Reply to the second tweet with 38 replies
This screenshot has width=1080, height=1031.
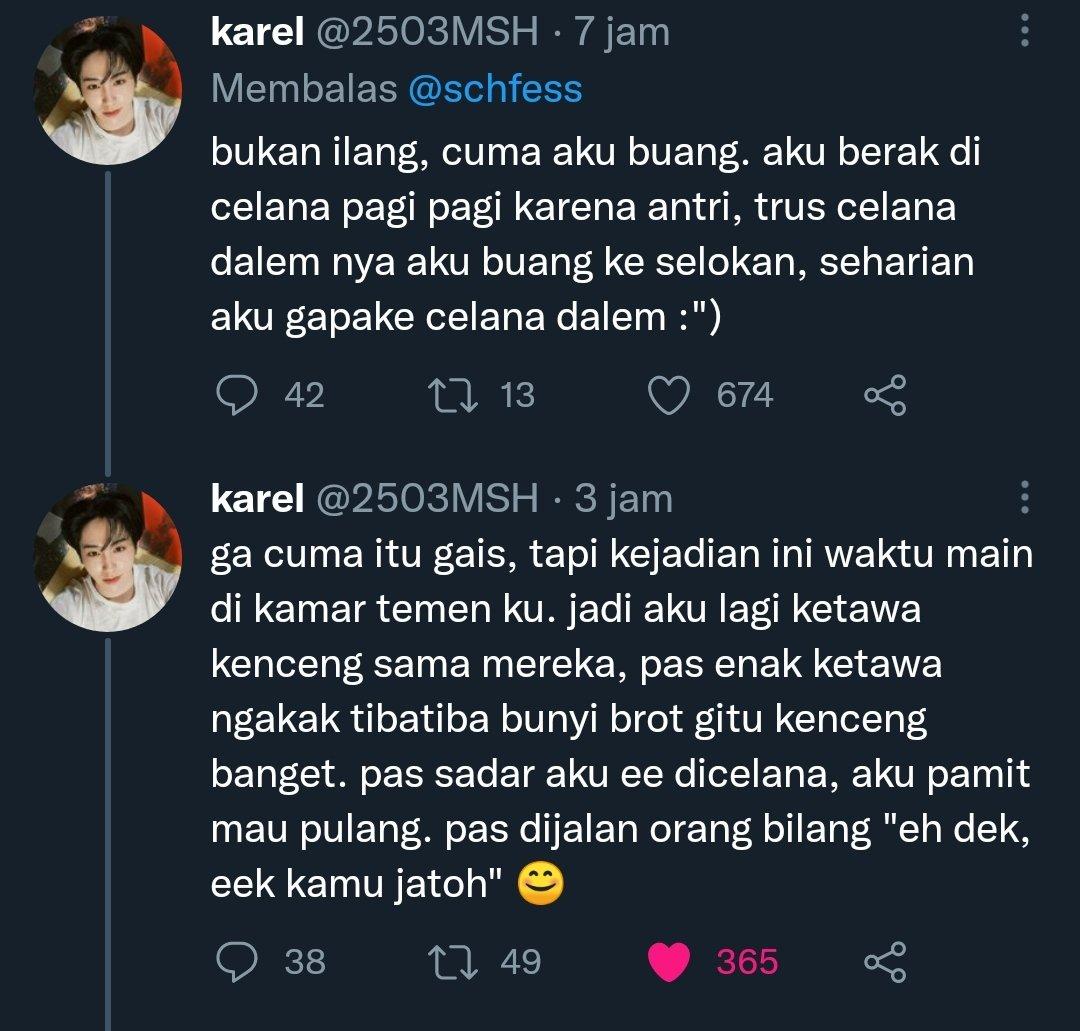(x=237, y=961)
